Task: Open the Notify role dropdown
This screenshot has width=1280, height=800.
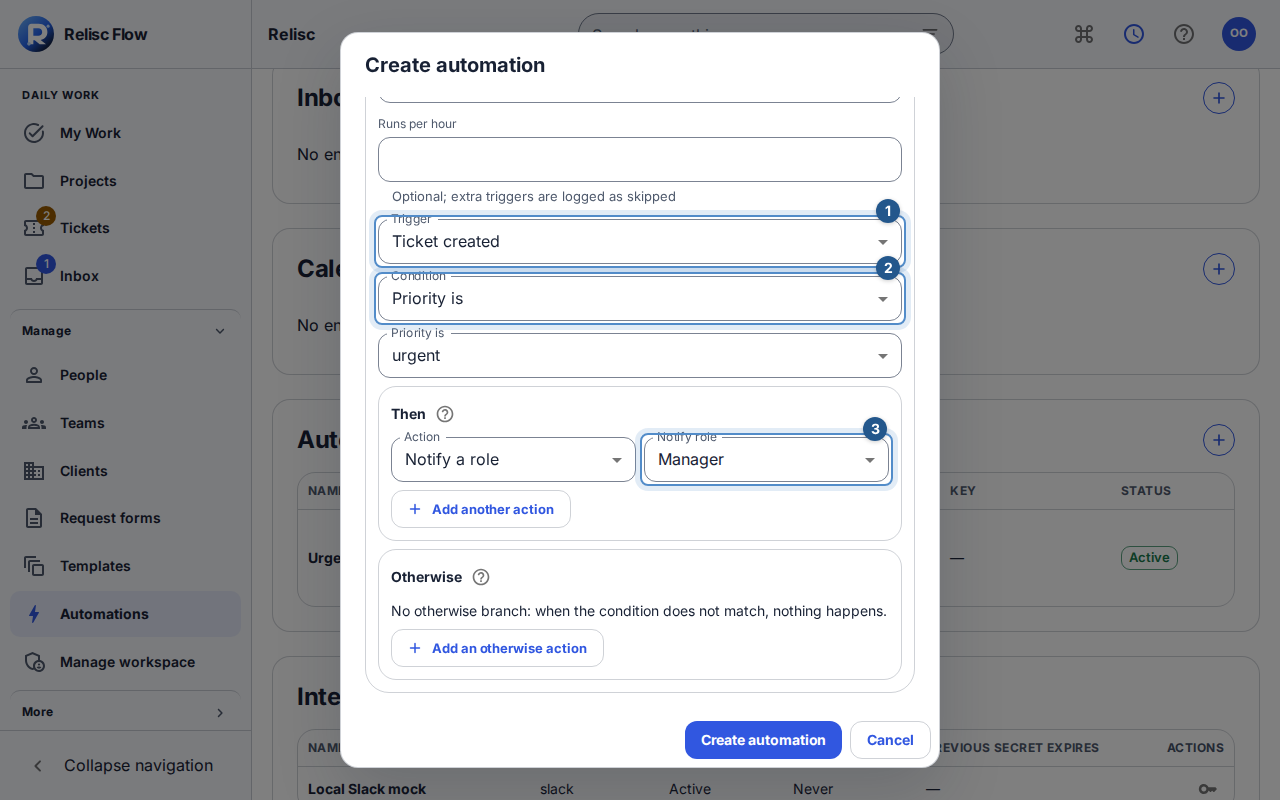Action: [x=766, y=460]
